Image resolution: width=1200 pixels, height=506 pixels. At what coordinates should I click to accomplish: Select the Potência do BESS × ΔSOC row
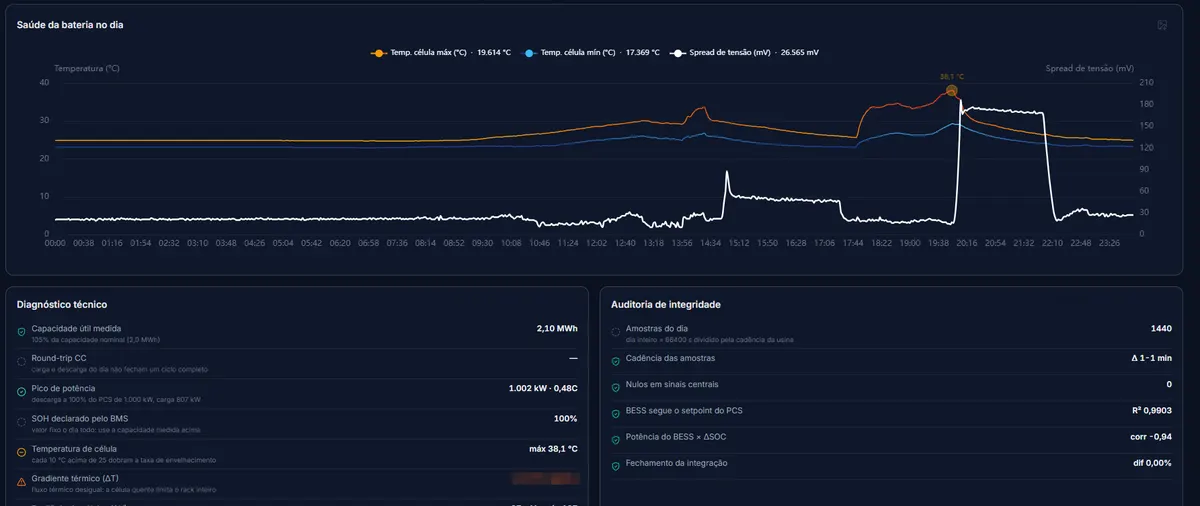[891, 437]
